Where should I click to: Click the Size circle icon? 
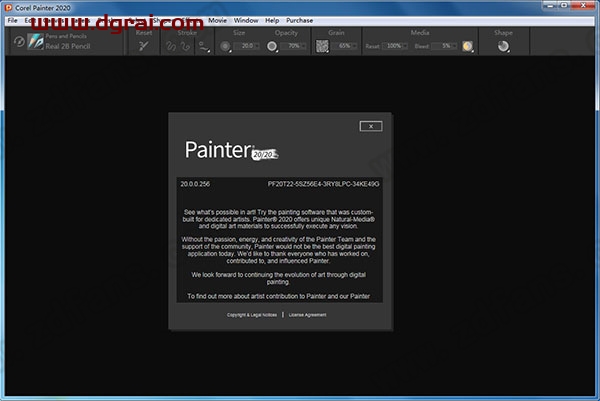tap(226, 46)
